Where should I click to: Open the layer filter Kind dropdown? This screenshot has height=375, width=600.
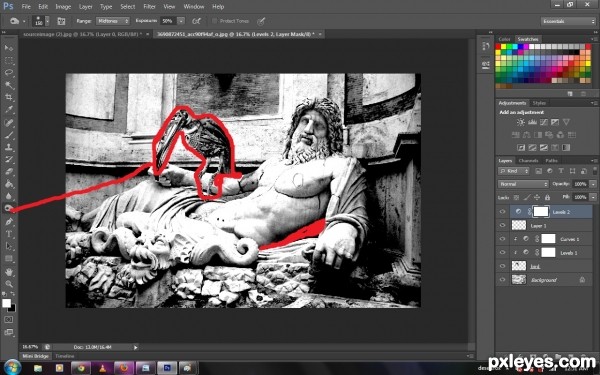514,171
